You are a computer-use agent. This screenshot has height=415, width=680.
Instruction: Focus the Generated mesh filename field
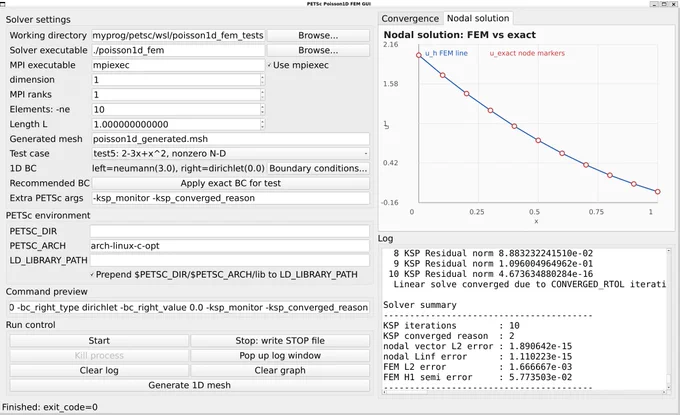click(230, 139)
